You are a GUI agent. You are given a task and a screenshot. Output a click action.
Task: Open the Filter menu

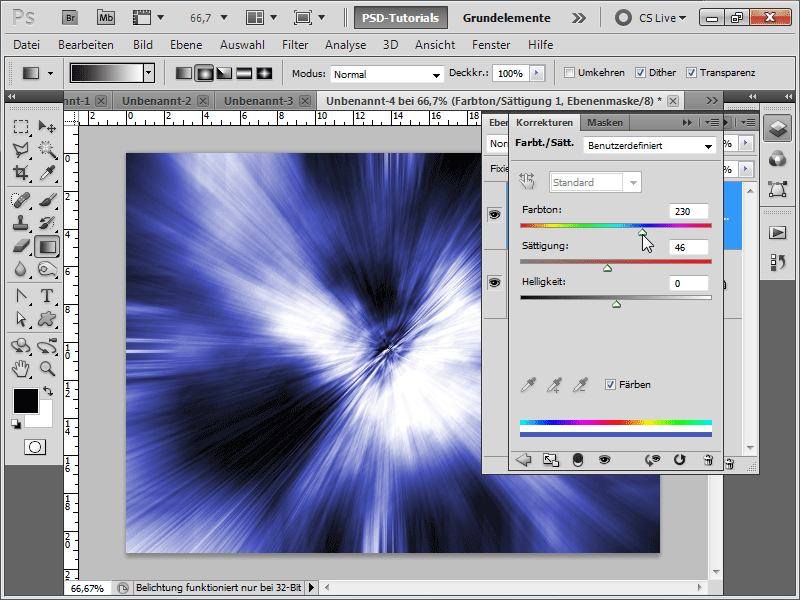[x=295, y=45]
